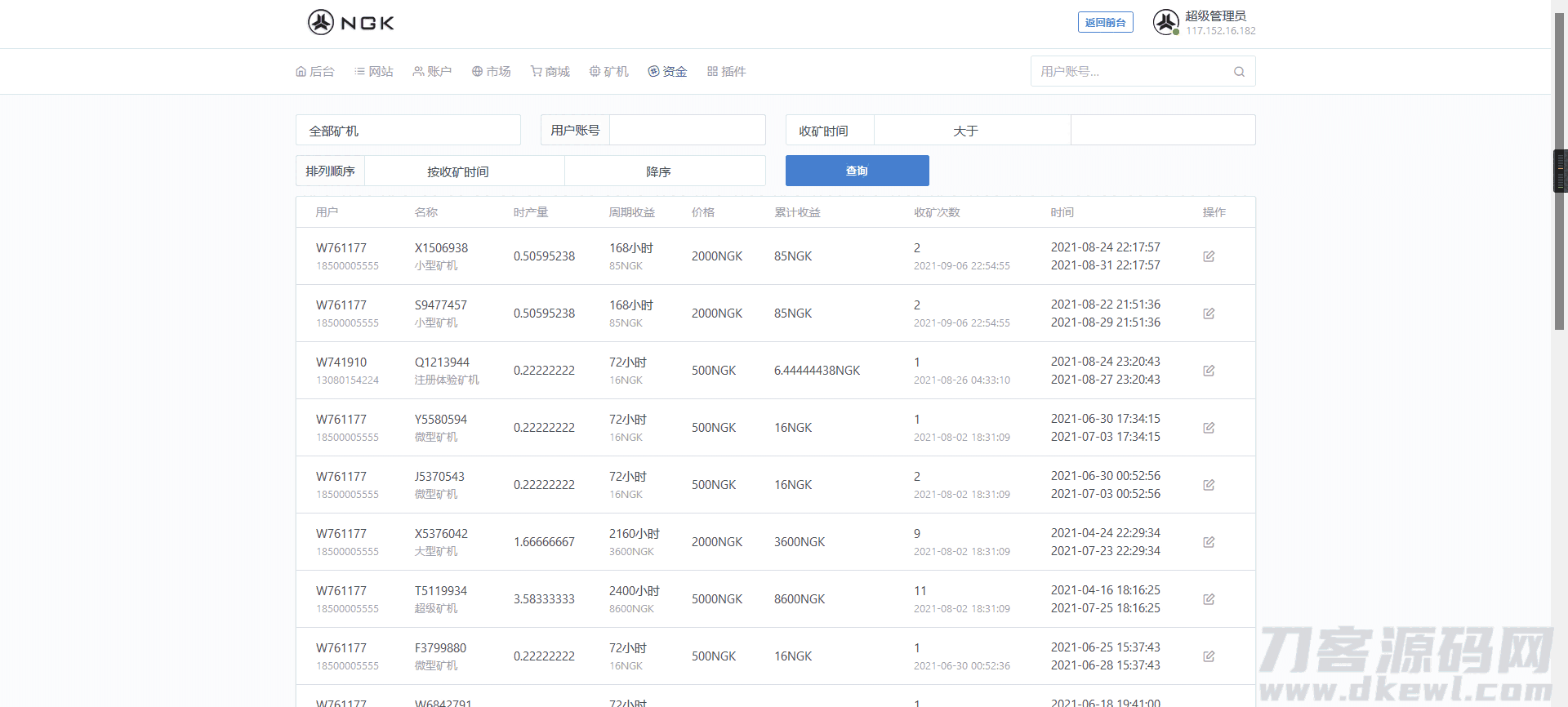Edit miner X5376042 row icon
This screenshot has height=707, width=1568.
[1209, 542]
